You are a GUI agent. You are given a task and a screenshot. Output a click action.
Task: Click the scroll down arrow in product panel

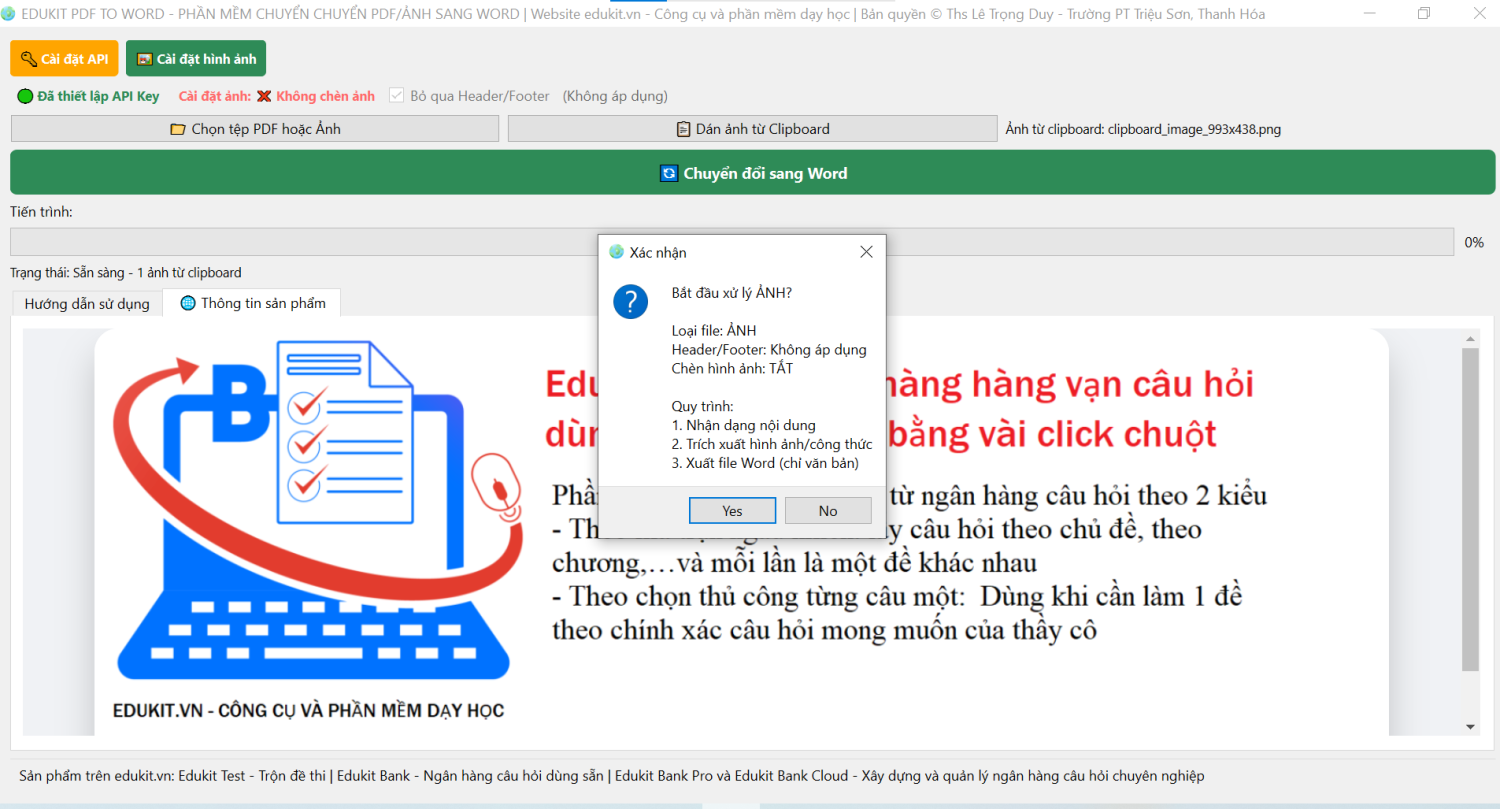(x=1470, y=726)
